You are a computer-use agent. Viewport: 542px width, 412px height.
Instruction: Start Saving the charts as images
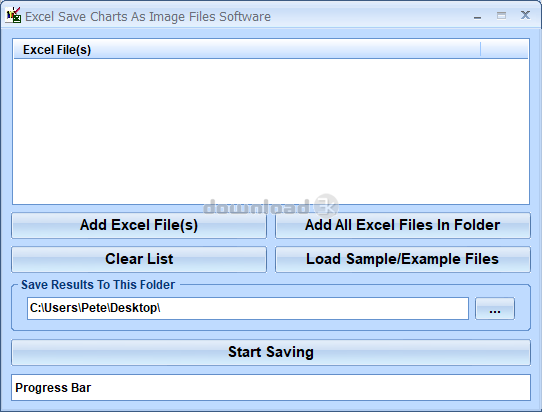point(271,352)
